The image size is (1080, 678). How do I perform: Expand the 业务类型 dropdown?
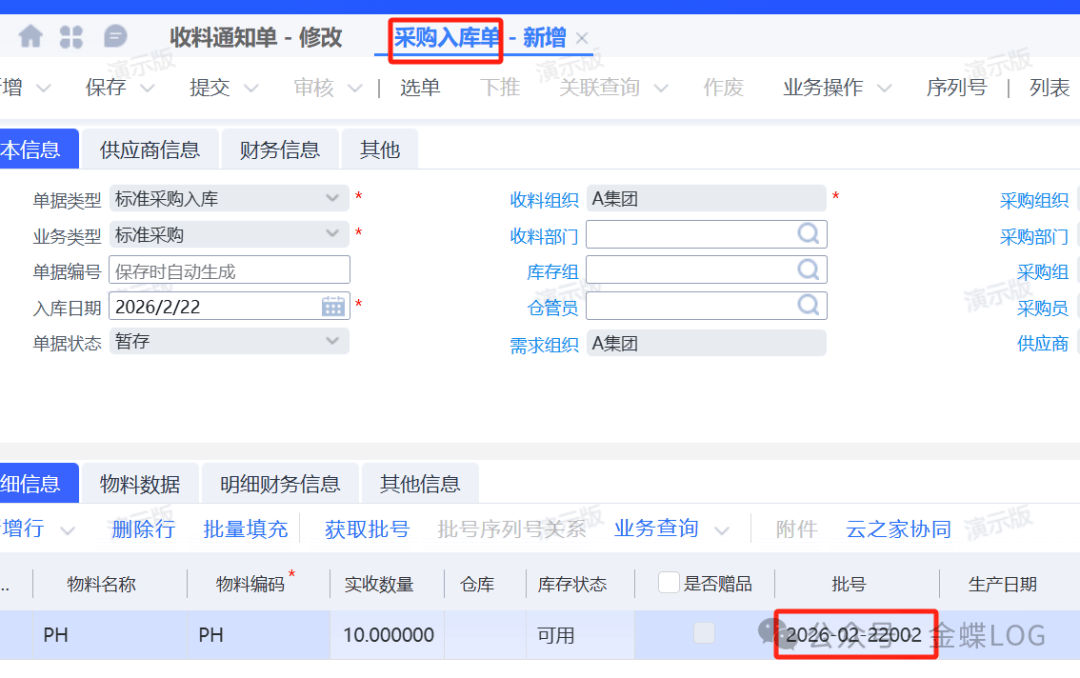pos(332,234)
